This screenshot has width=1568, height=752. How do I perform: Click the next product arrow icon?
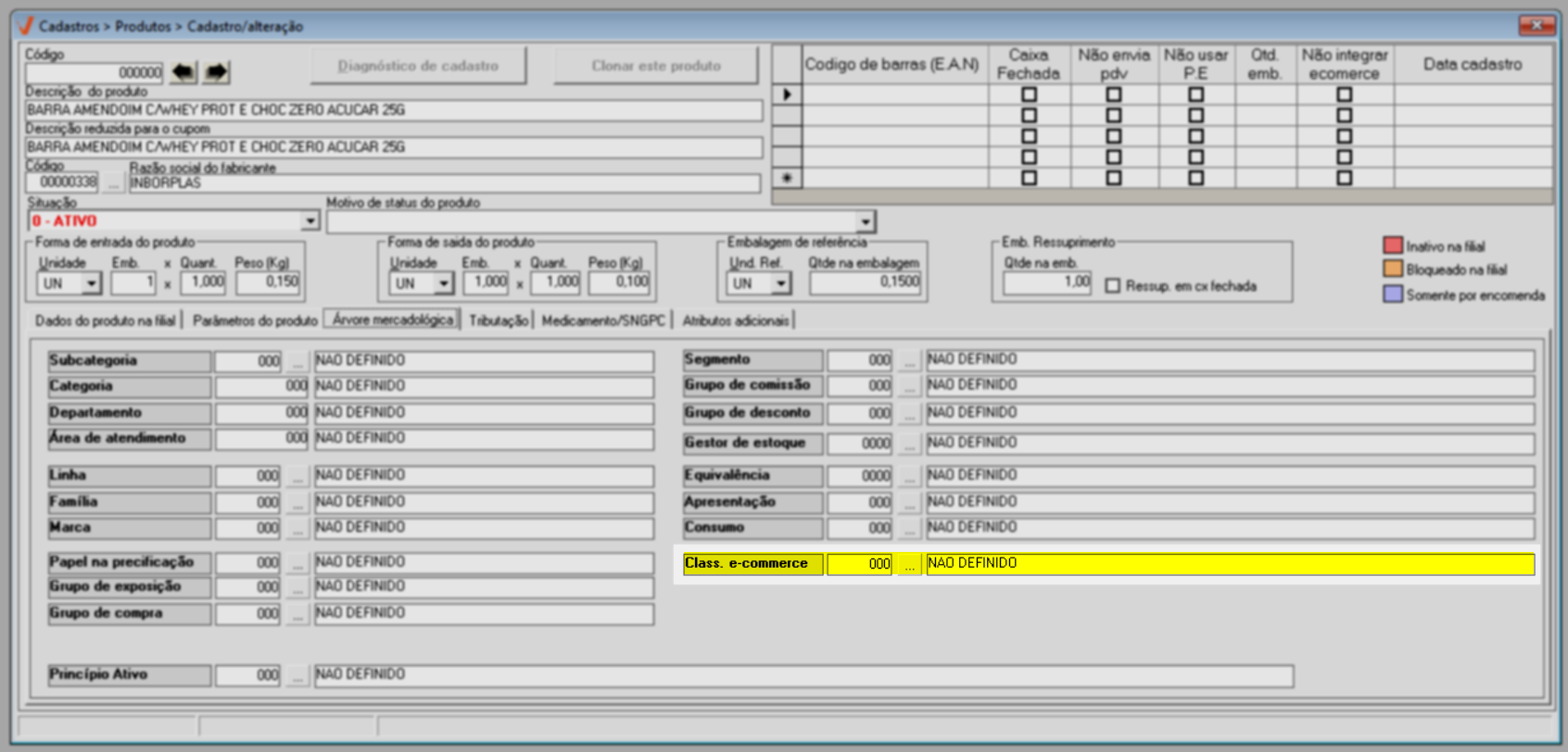click(x=216, y=71)
